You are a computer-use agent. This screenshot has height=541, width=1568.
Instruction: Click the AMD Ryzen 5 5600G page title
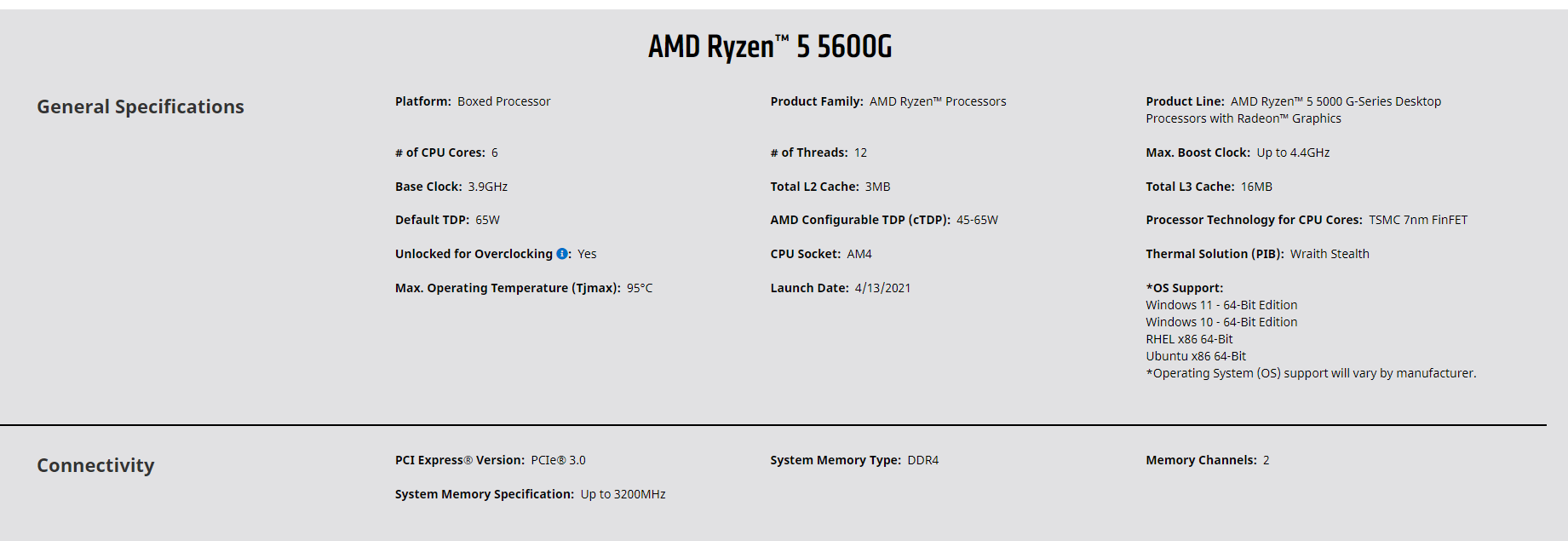tap(770, 47)
